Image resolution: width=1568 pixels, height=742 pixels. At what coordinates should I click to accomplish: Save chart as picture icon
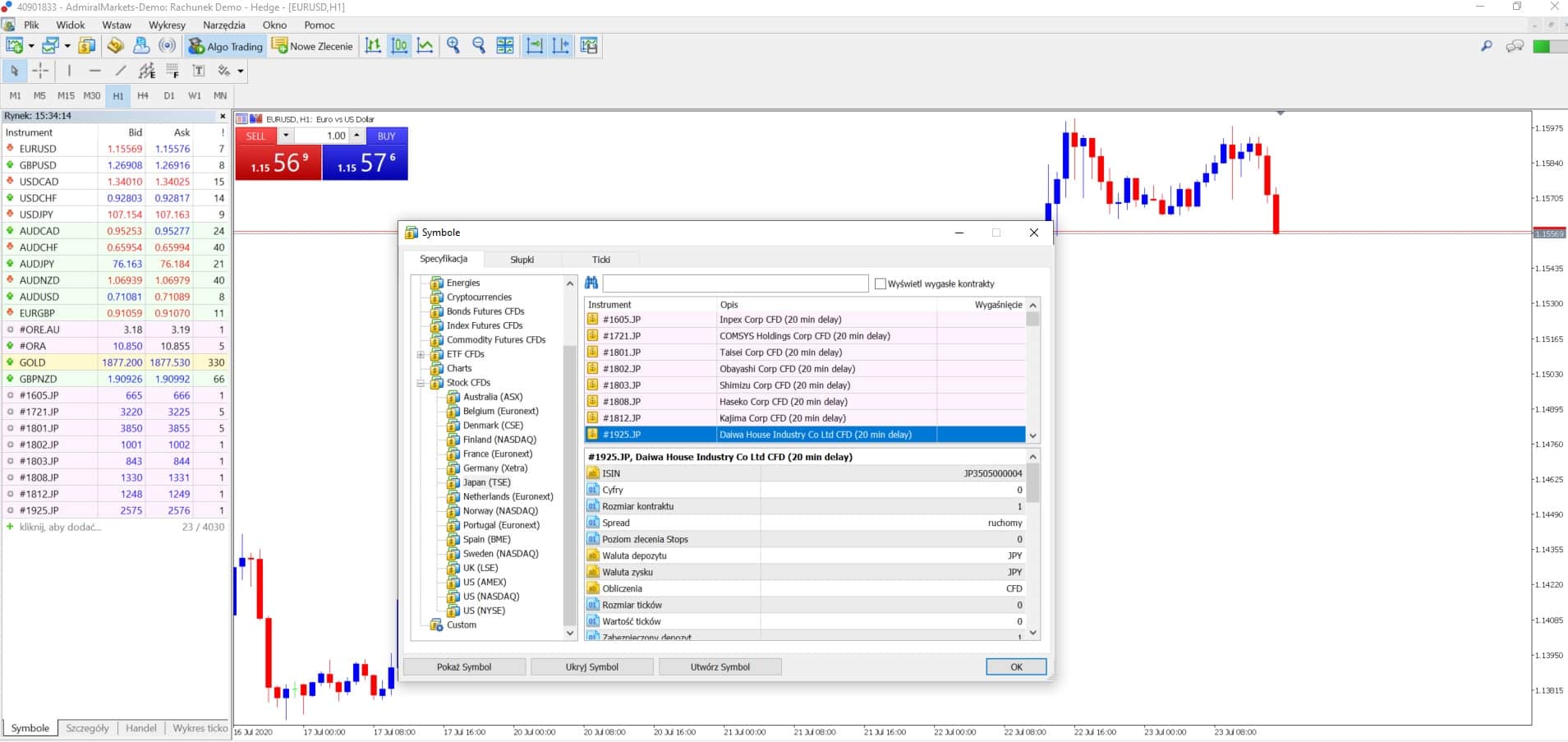(x=589, y=46)
